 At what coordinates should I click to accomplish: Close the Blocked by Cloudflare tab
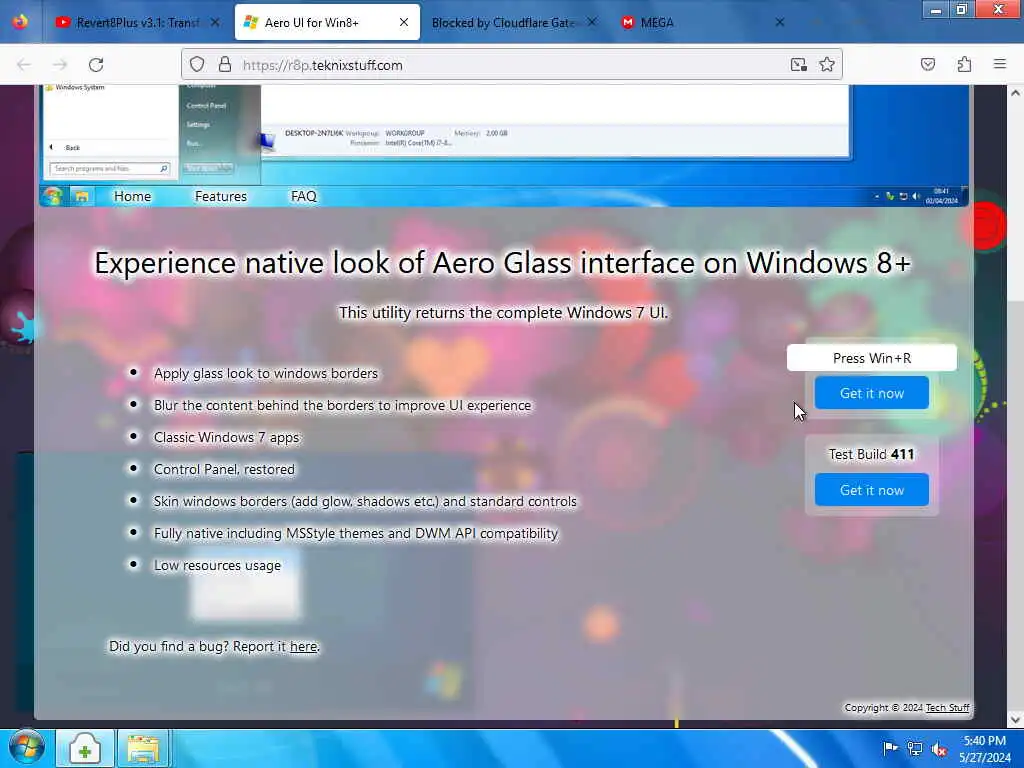(592, 22)
